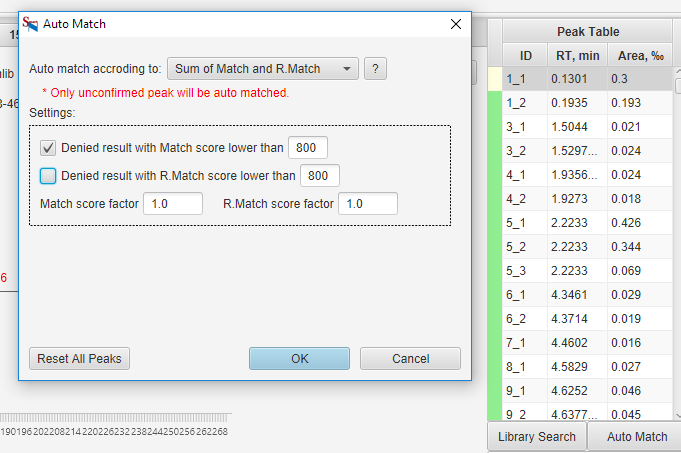Open the Library Search tab
681x453 pixels.
click(536, 437)
